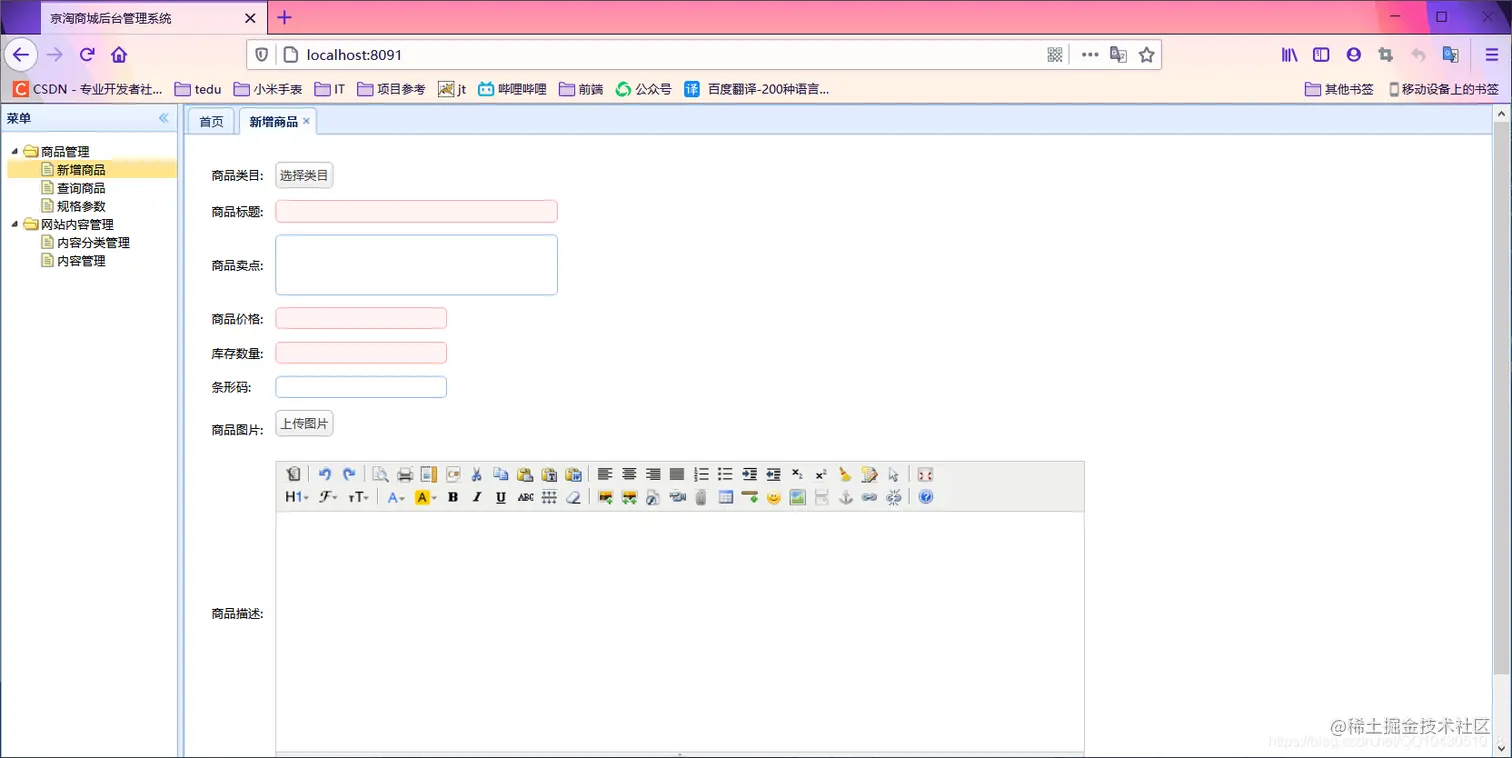Screen dimensions: 1512x758
Task: Switch to the 首页 tab
Action: click(x=211, y=121)
